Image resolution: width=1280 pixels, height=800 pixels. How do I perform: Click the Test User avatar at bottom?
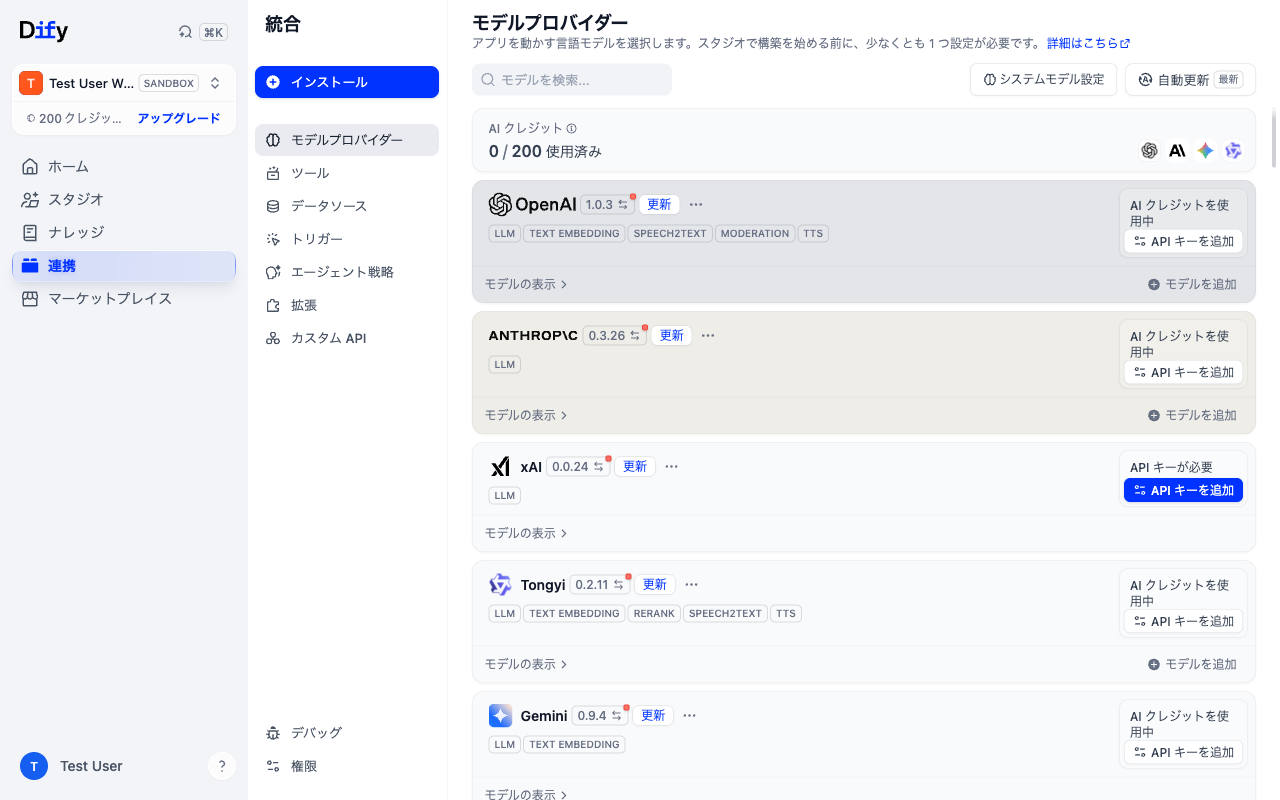click(34, 766)
